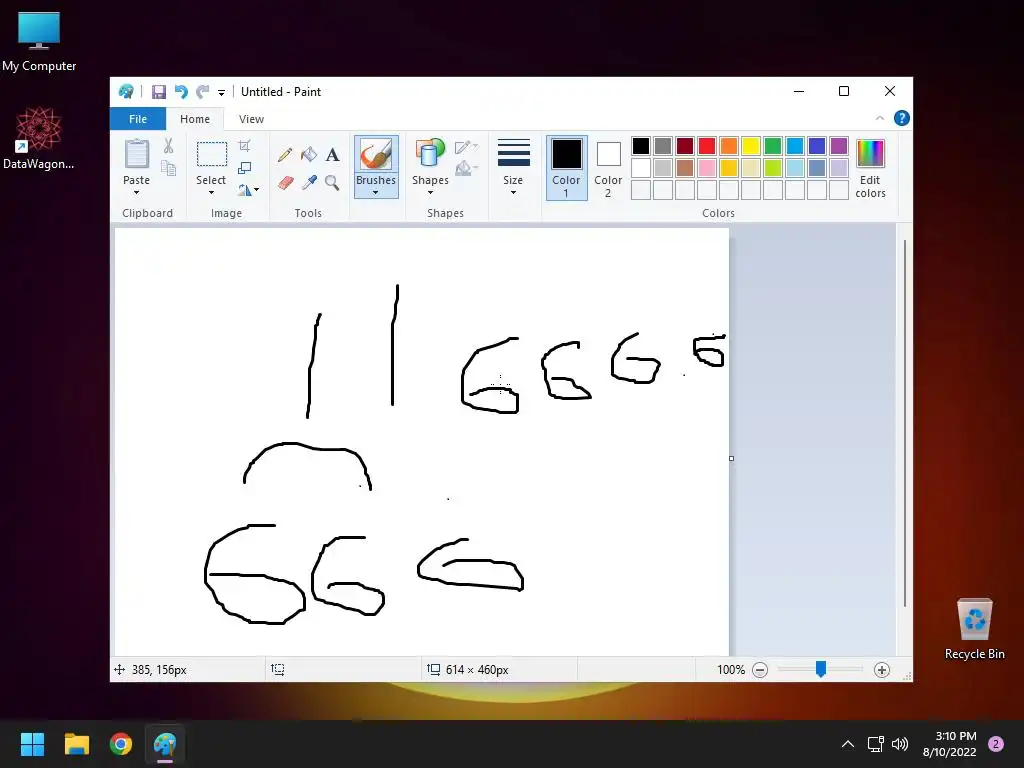Open the Windows Start menu
This screenshot has width=1024, height=768.
pos(32,744)
